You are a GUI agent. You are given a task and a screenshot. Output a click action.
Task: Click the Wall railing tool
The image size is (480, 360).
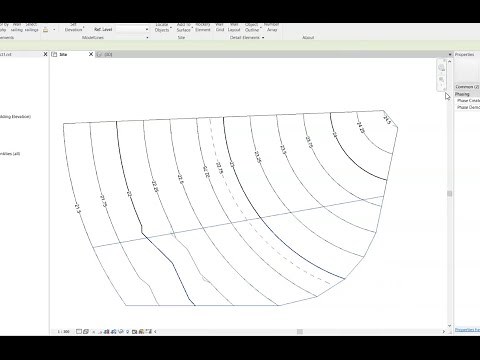17,27
